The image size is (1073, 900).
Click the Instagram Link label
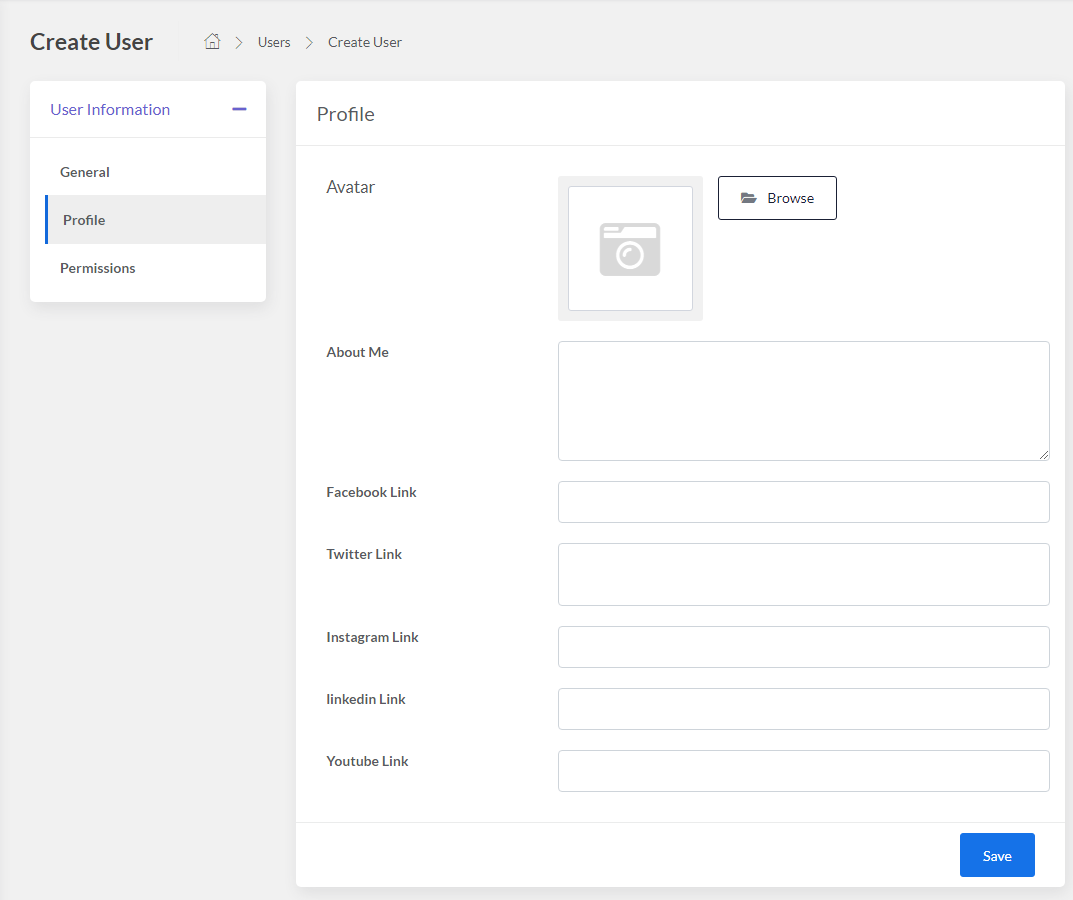coord(372,637)
